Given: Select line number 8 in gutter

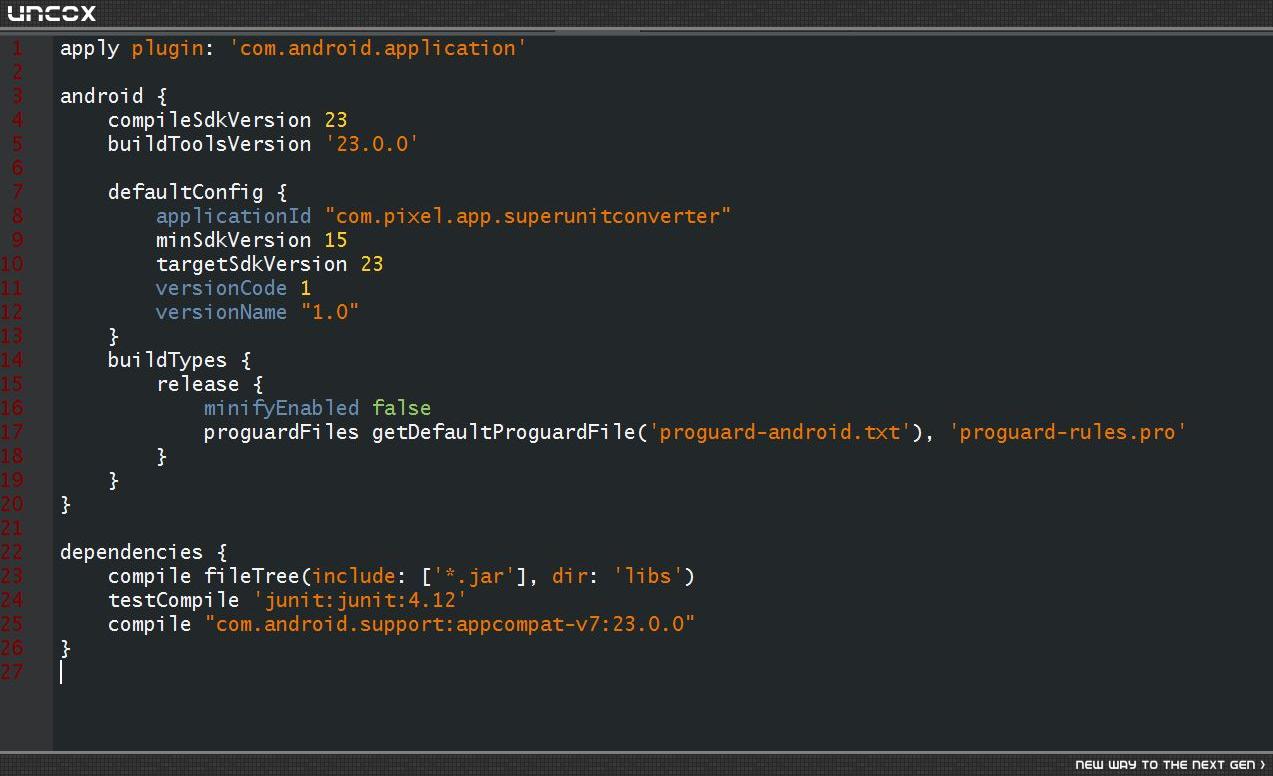Looking at the screenshot, I should tap(17, 216).
